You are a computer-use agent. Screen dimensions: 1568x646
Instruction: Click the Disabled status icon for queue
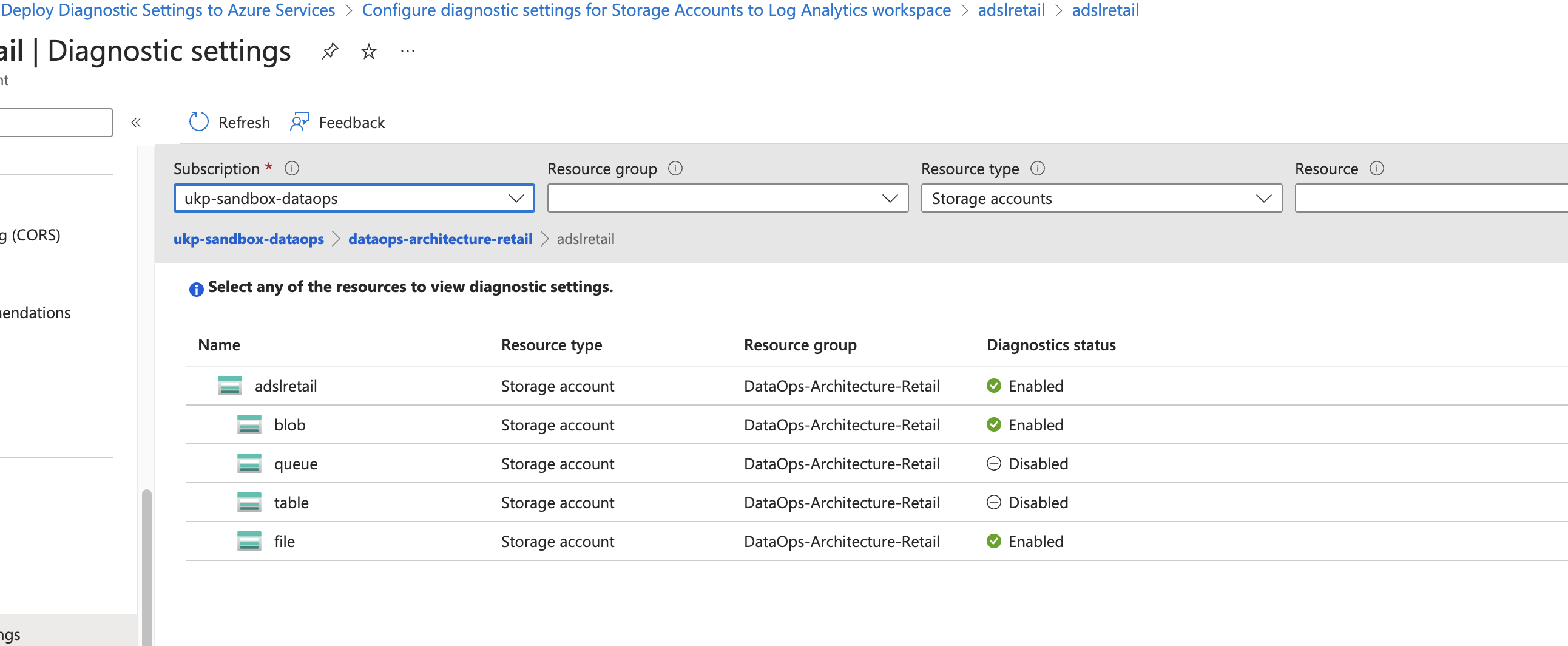[x=993, y=463]
